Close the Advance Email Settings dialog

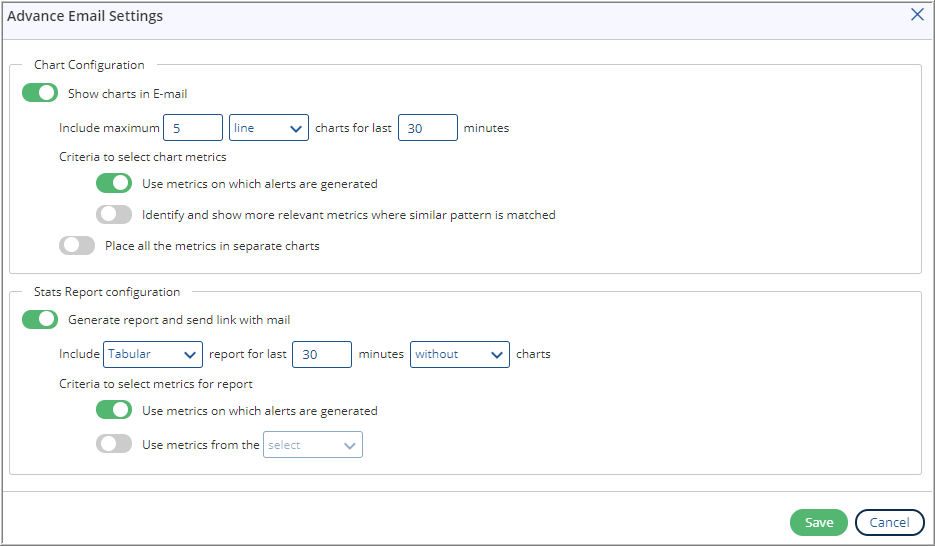point(917,14)
